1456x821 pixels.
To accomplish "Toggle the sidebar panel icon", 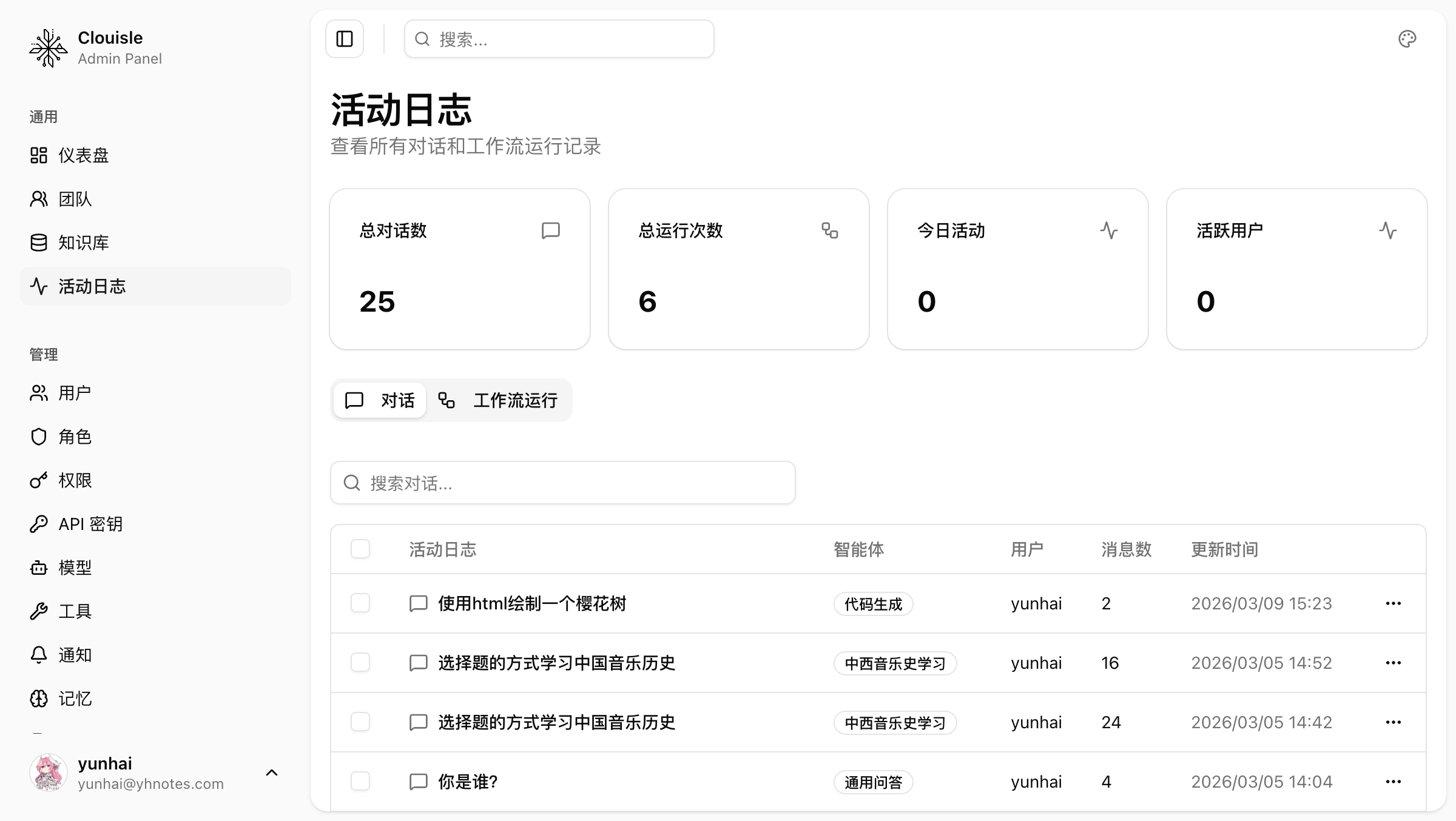I will click(345, 39).
